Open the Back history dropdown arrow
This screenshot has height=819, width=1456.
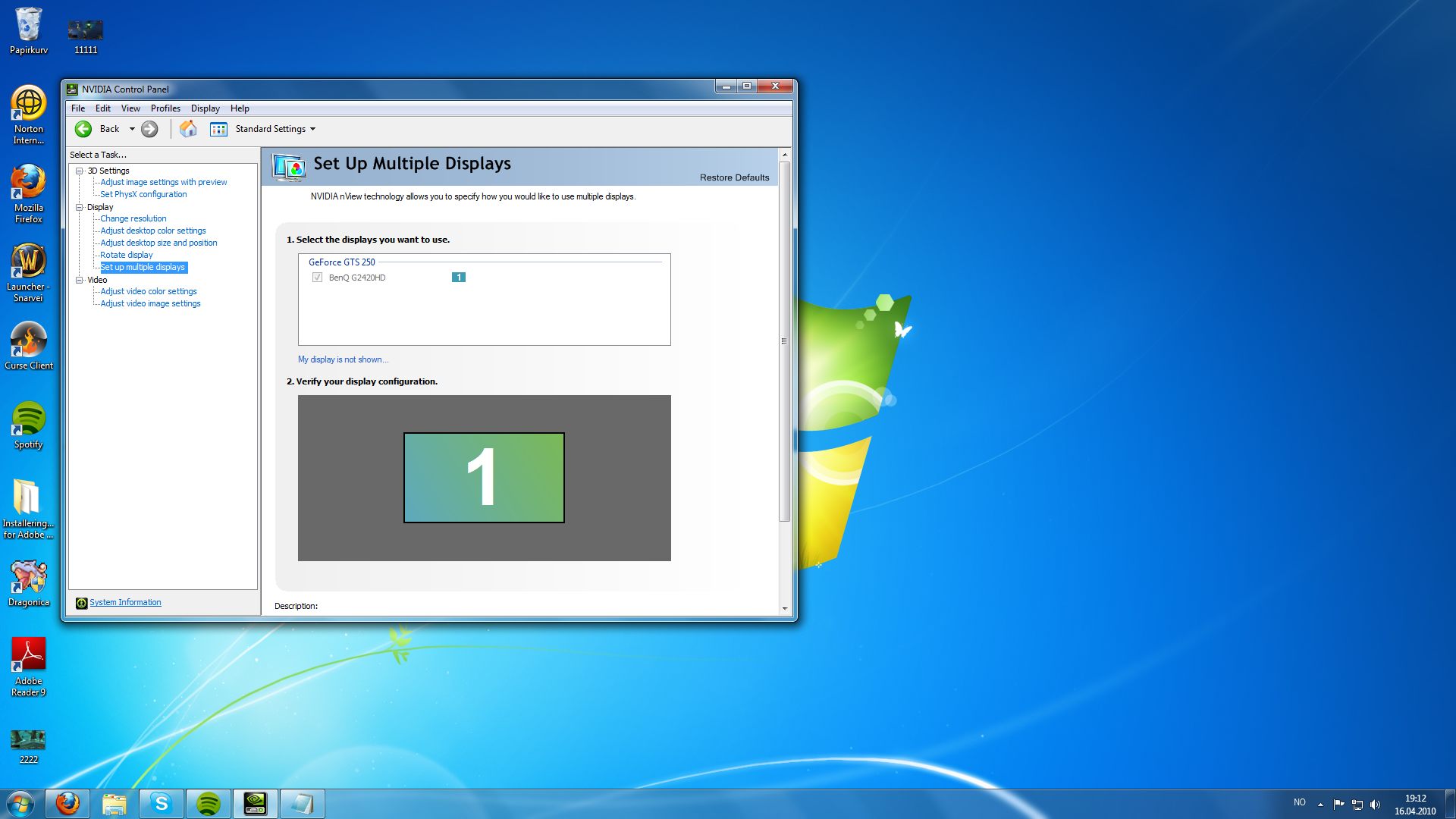132,129
